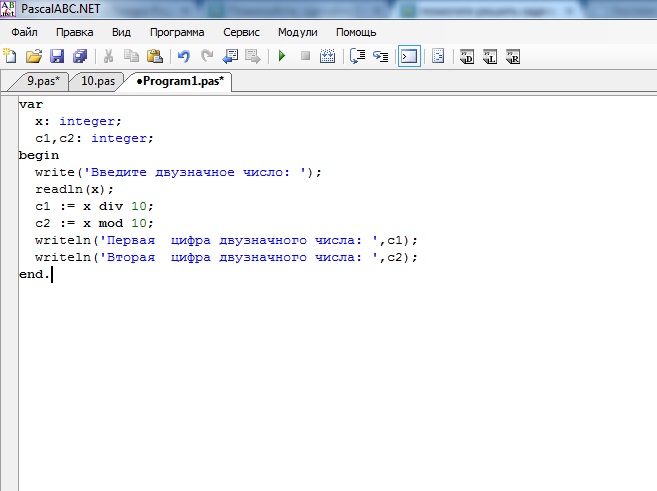Screen dimensions: 657x491
Task: Save the current file using the floppy icon
Action: 58,57
